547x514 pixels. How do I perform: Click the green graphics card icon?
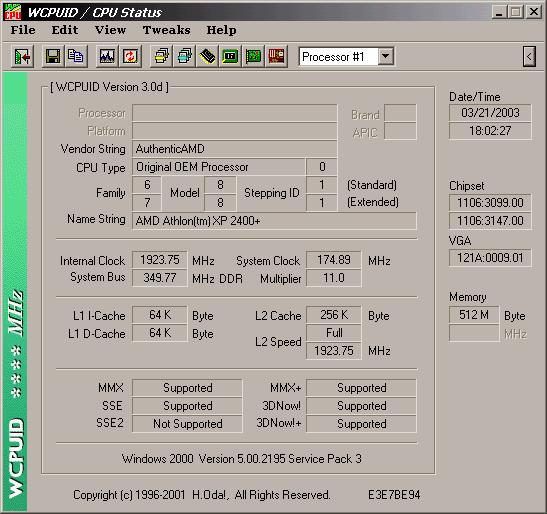tap(253, 56)
